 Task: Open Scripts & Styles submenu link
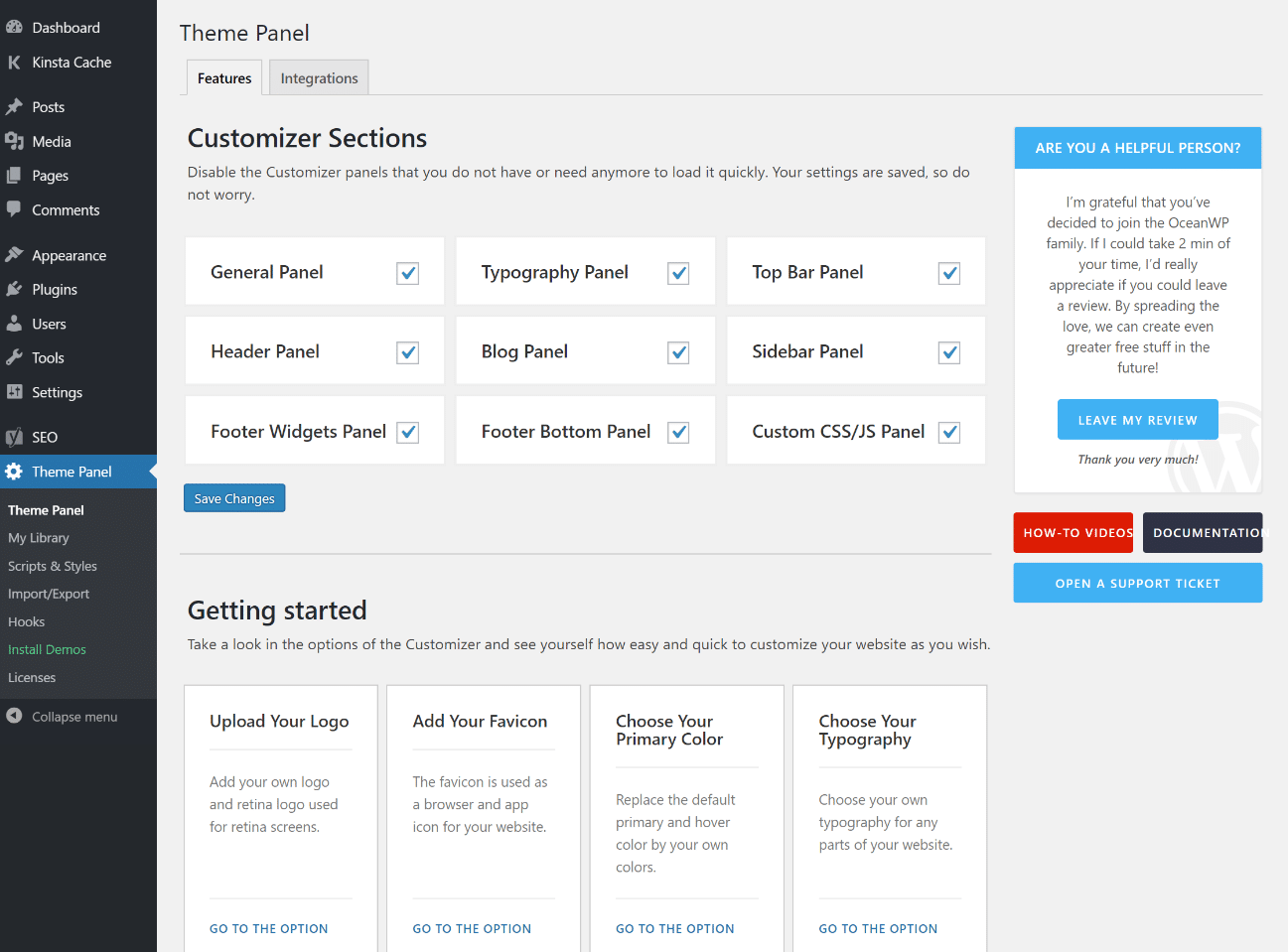53,566
